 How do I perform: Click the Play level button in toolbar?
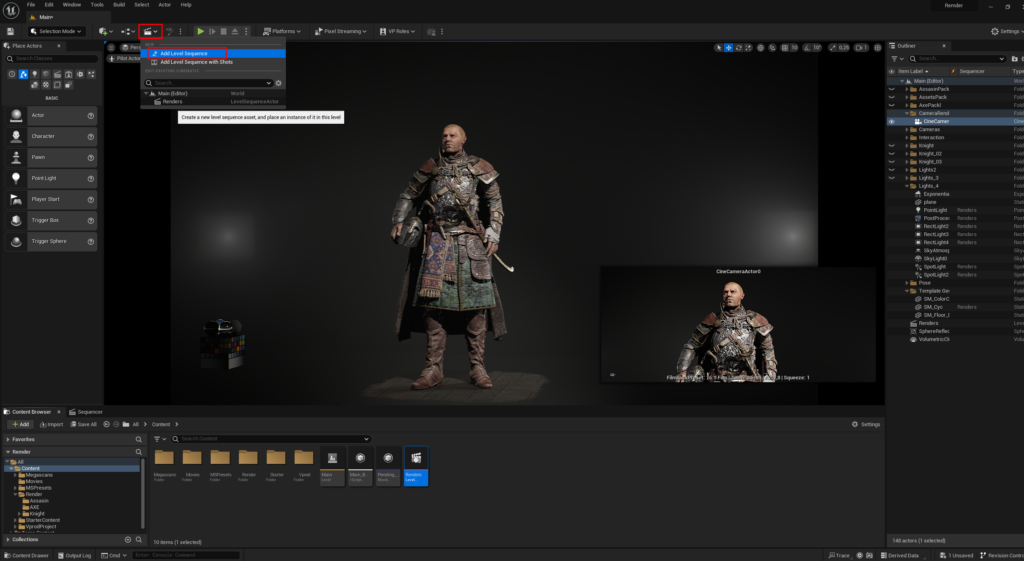[200, 31]
